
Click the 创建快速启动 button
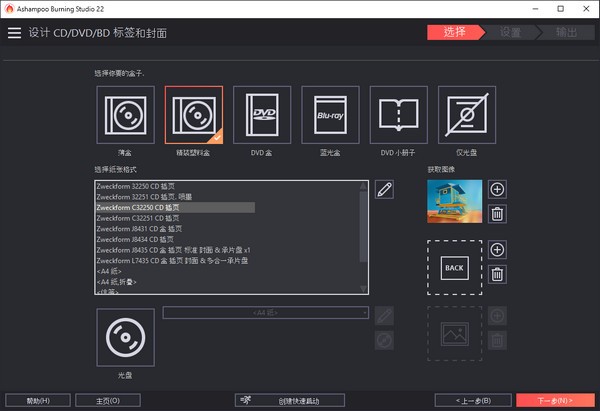point(290,401)
